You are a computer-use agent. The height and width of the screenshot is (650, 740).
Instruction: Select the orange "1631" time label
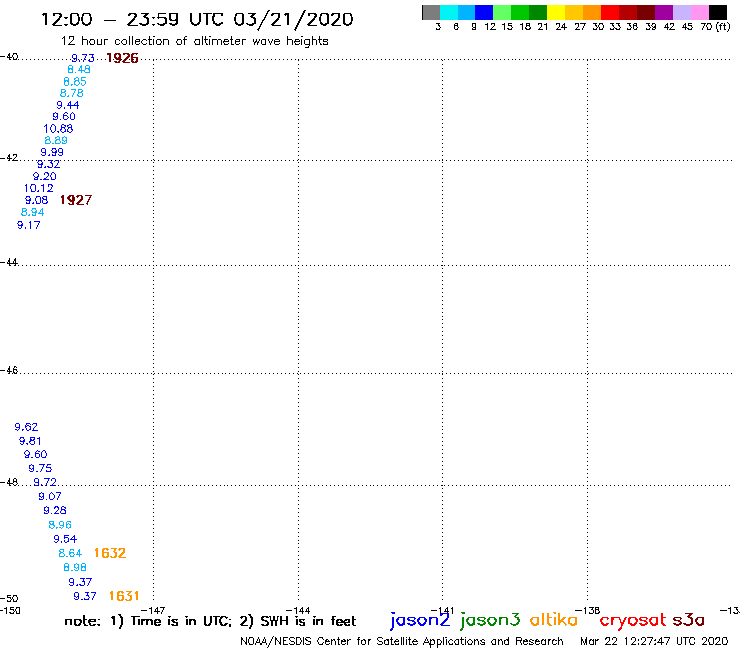124,596
